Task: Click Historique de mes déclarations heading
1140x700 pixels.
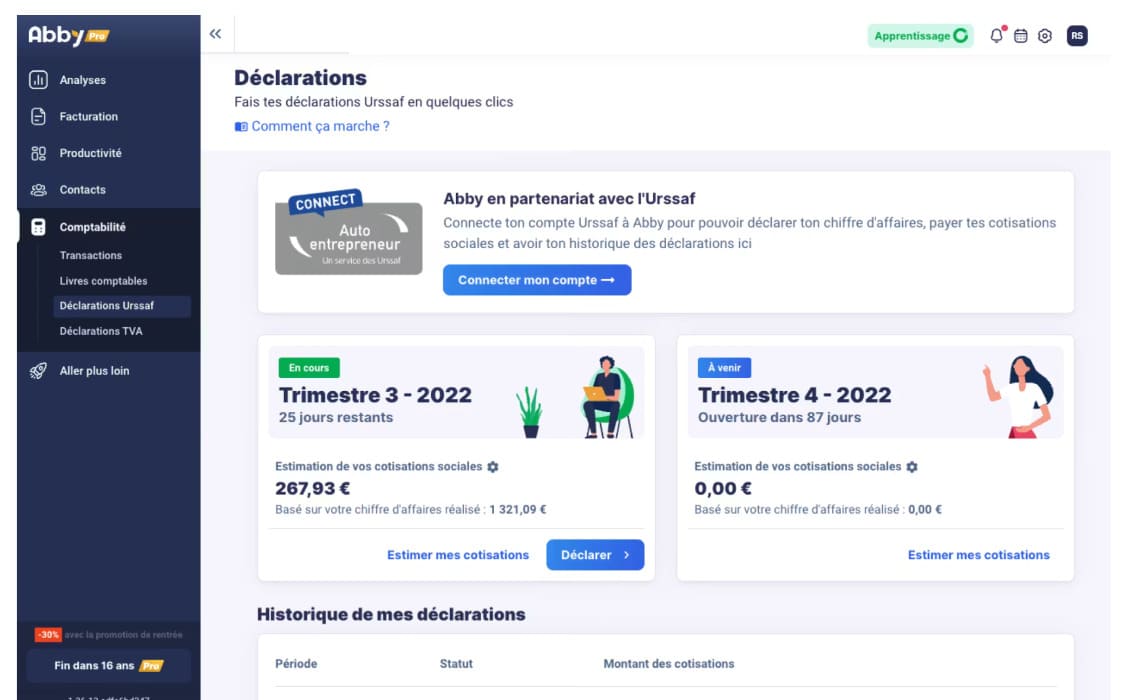Action: (x=391, y=614)
